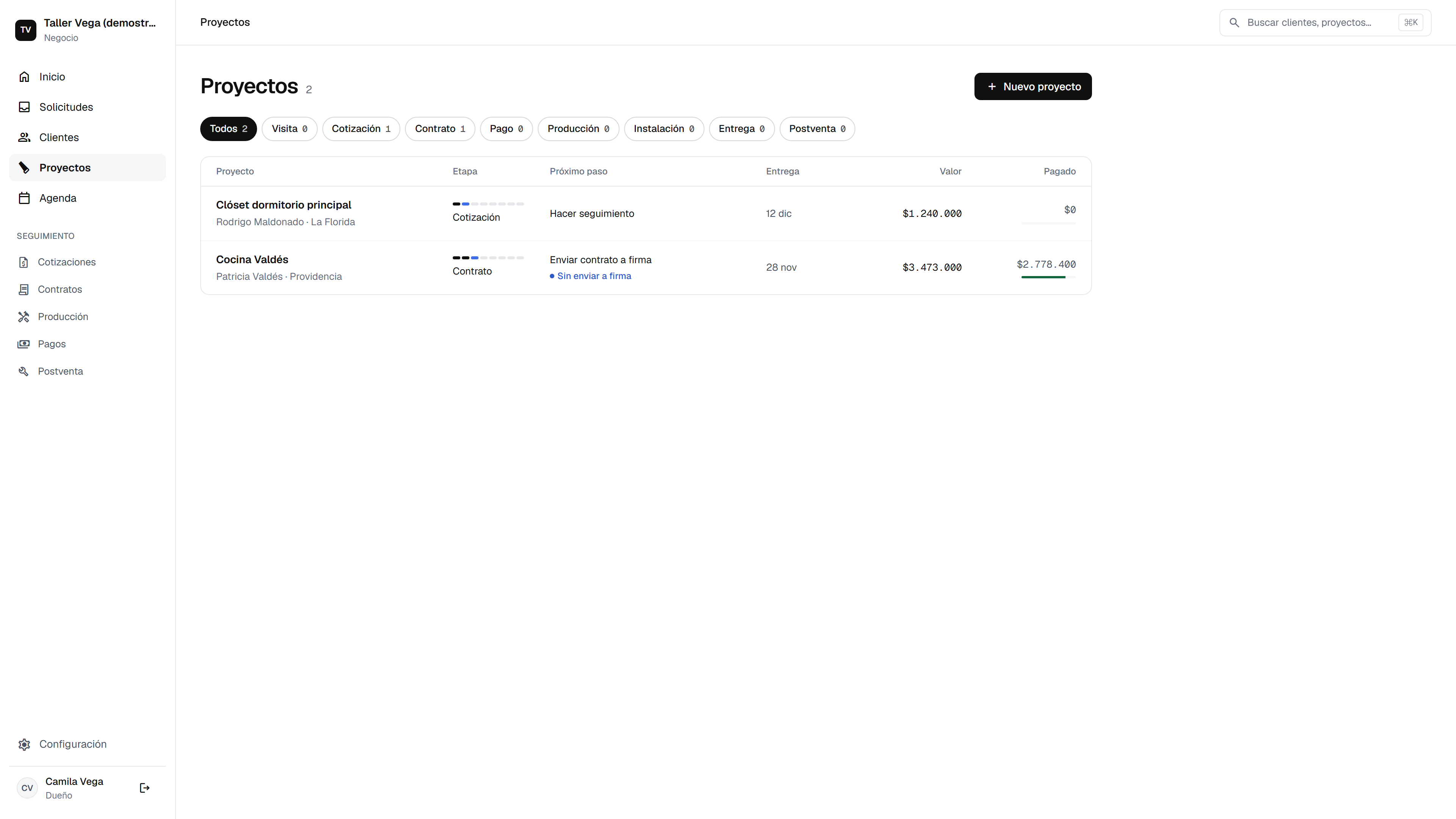Go to Agenda in the sidebar
The height and width of the screenshot is (819, 1456).
coord(88,198)
